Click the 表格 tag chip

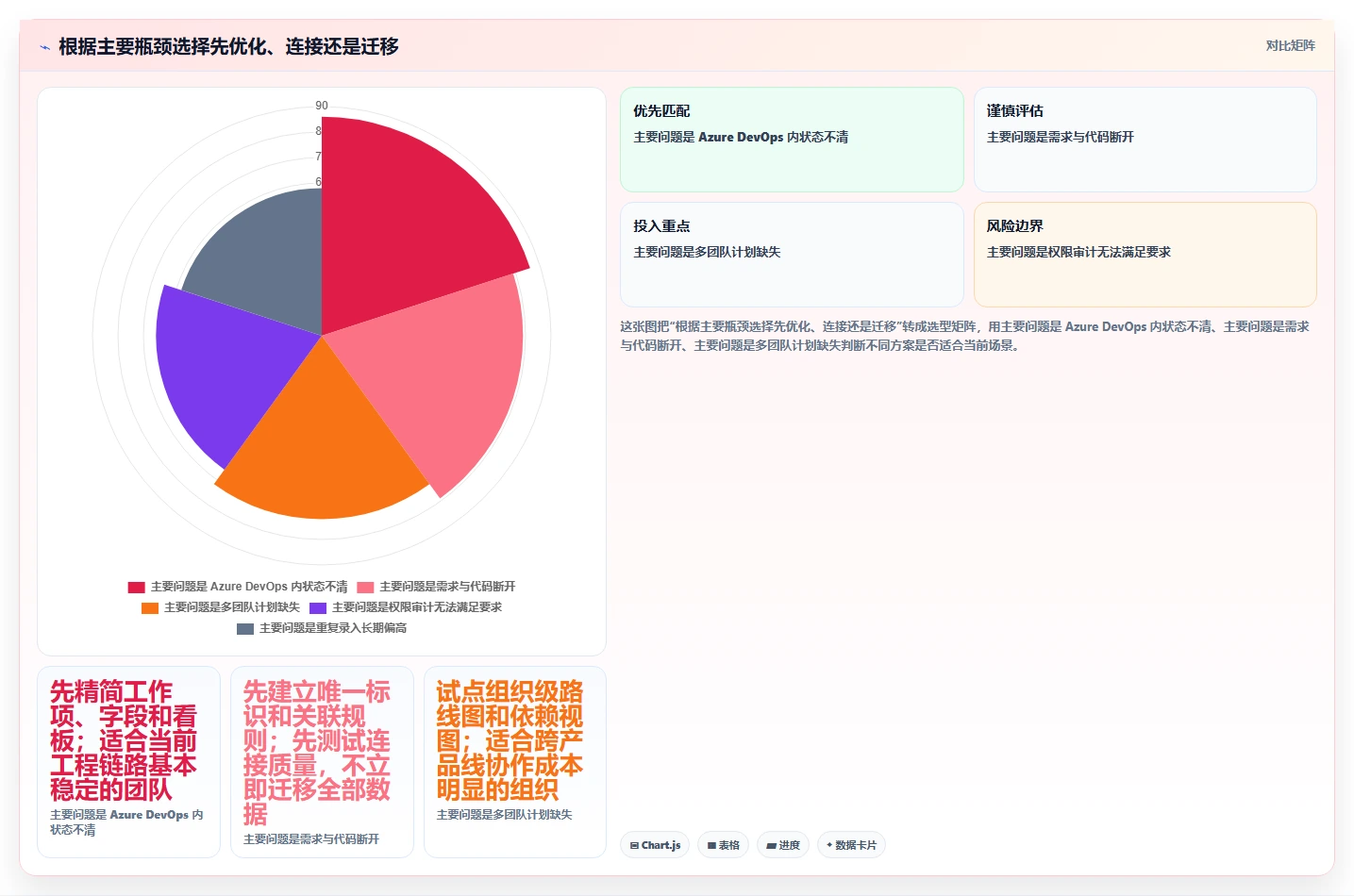point(723,845)
